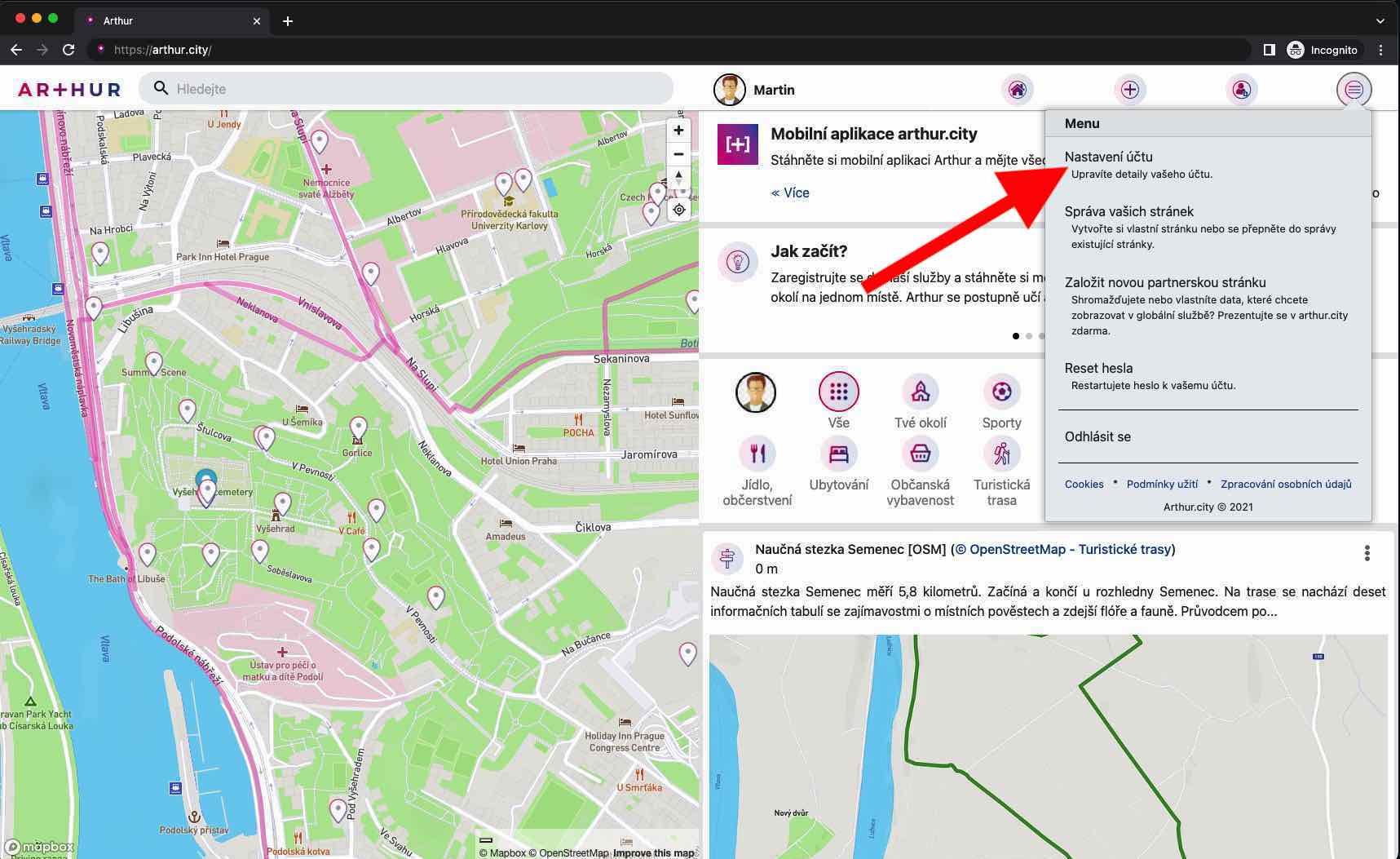1400x859 pixels.
Task: Open Zpracování osobních údajů link
Action: click(1286, 484)
